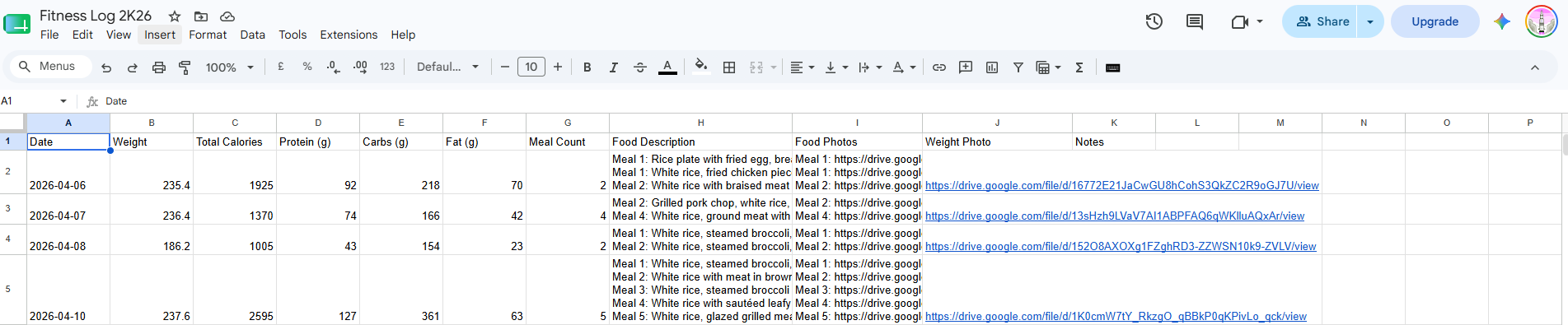Click the Share button
1568x325 pixels.
coord(1321,21)
